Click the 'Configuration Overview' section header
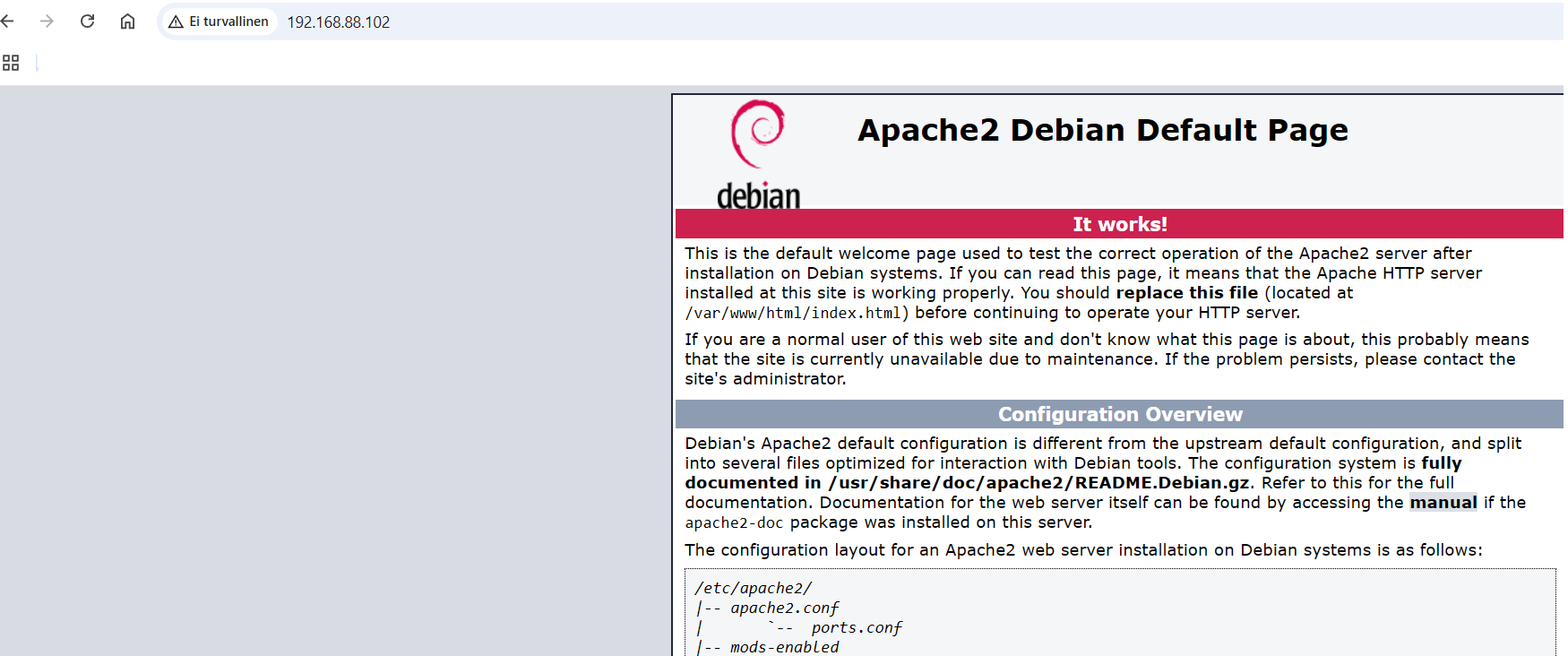1568x656 pixels. [x=1119, y=414]
